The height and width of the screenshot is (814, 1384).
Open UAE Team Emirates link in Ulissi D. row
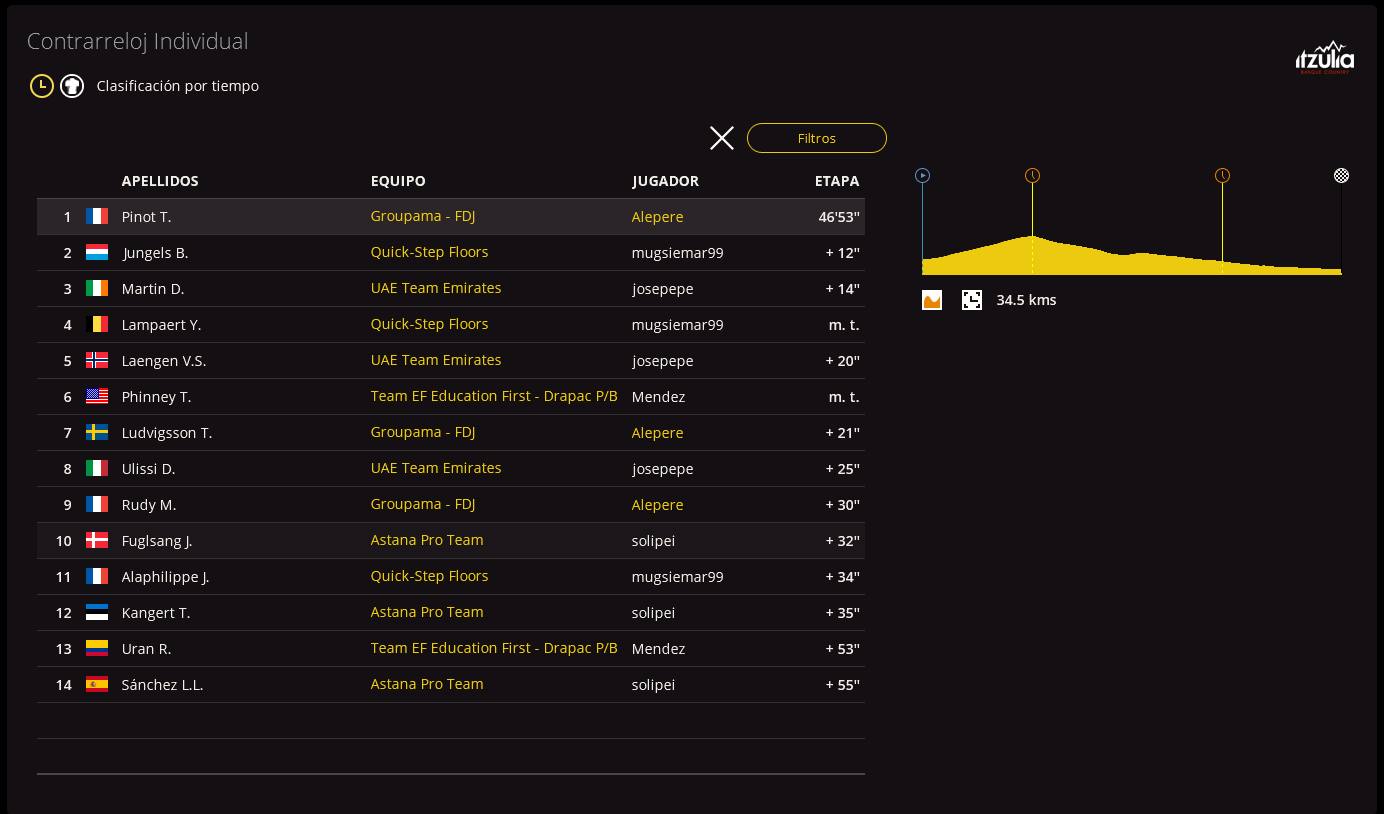tap(436, 468)
